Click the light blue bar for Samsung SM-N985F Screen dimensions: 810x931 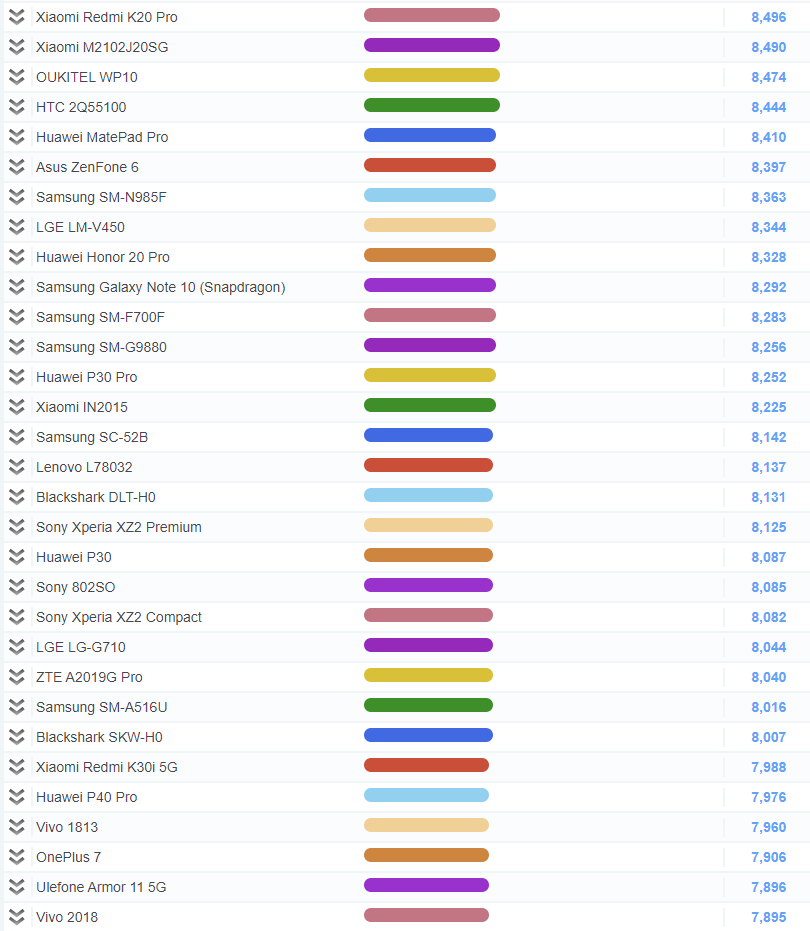(430, 195)
